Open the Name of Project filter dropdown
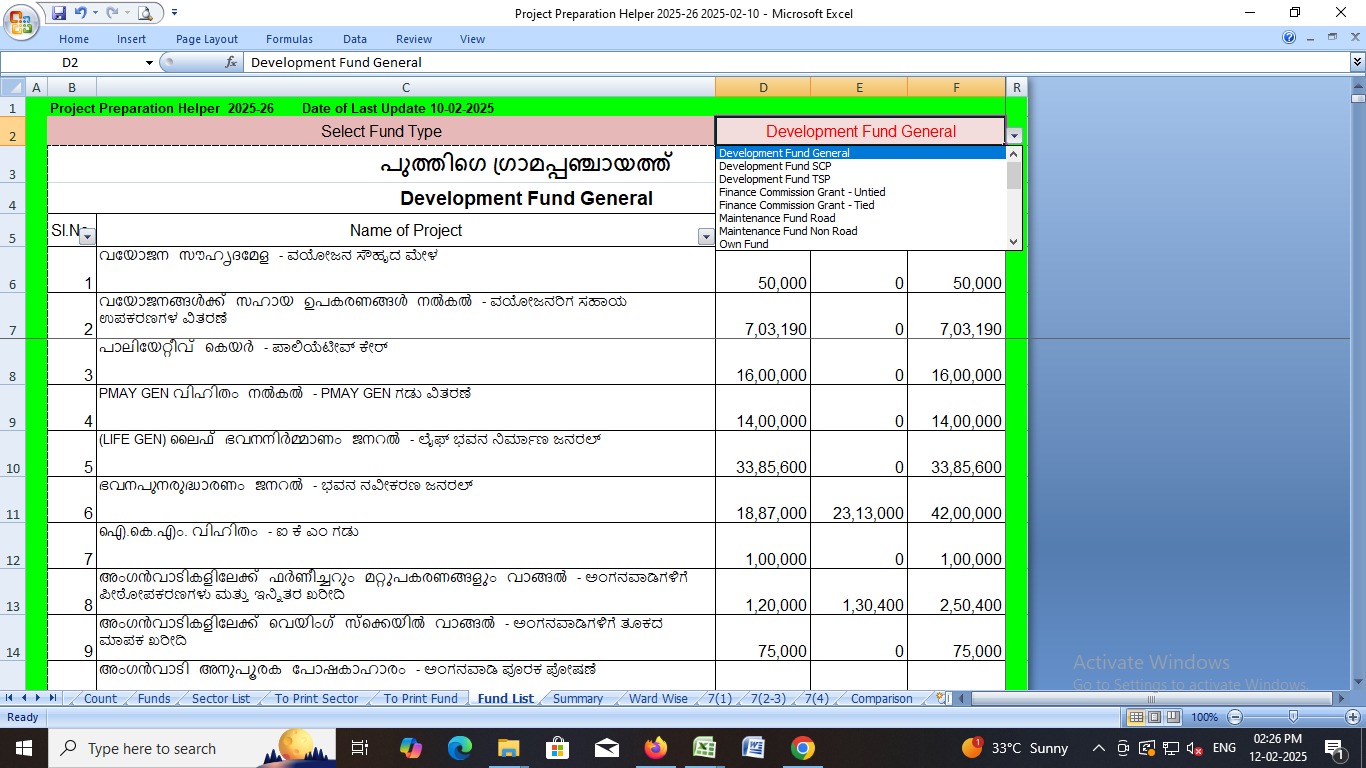 click(x=706, y=237)
